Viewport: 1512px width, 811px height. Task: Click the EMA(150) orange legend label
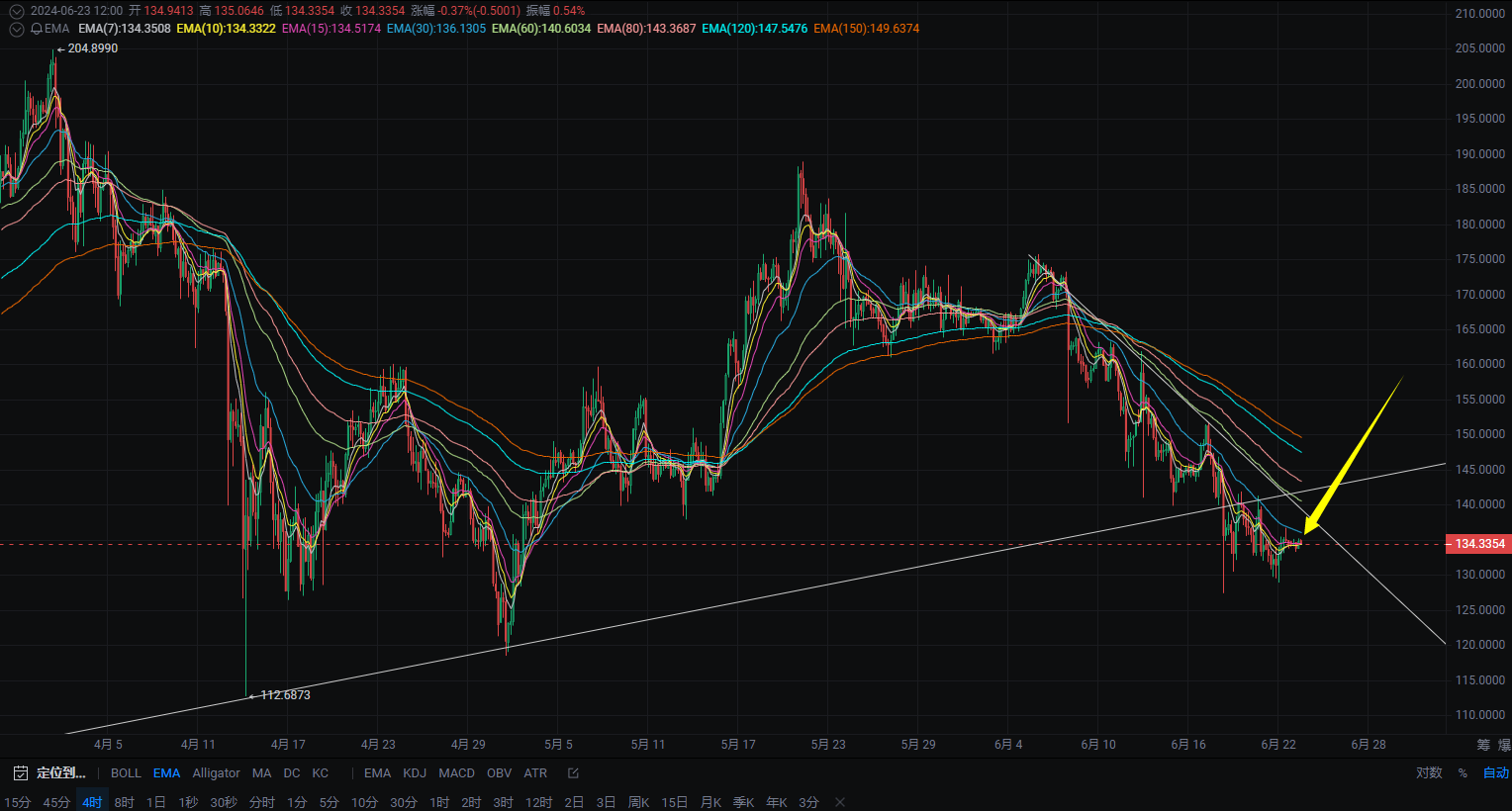point(867,29)
